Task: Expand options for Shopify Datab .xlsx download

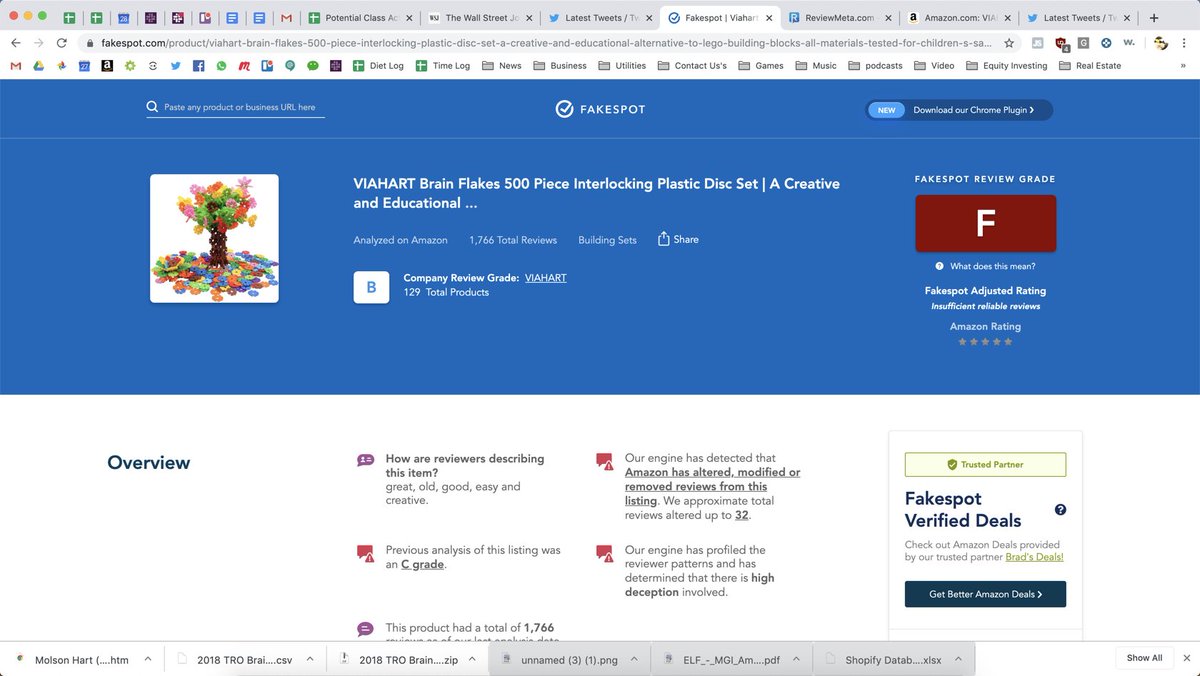Action: click(960, 659)
